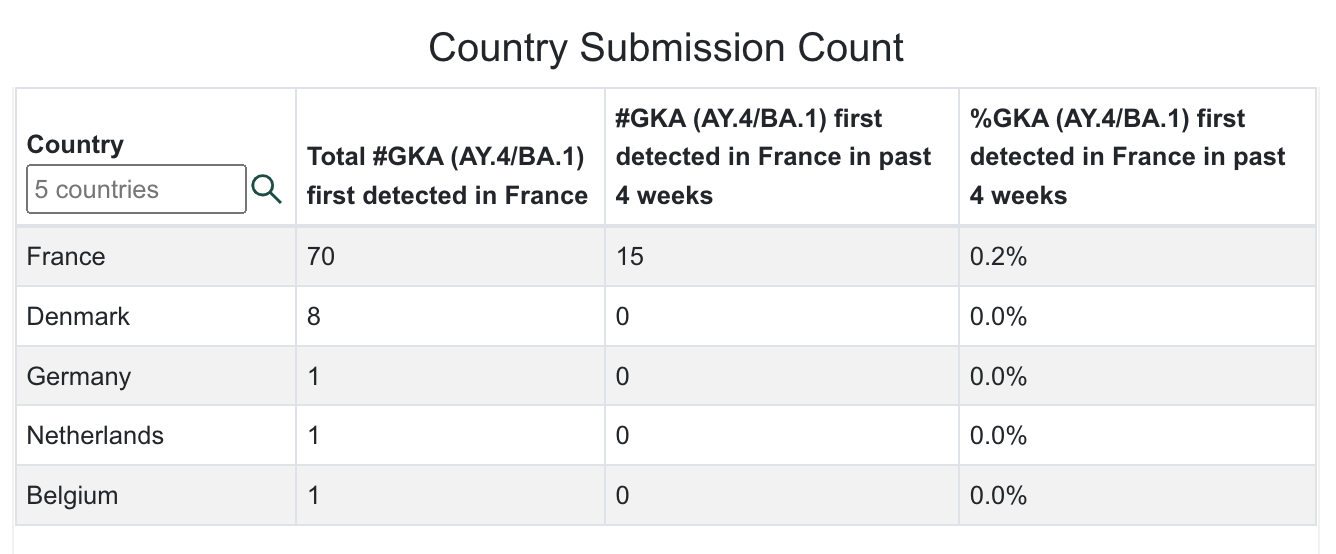Click Denmark total count 8
Viewport: 1336px width, 554px height.
[314, 317]
